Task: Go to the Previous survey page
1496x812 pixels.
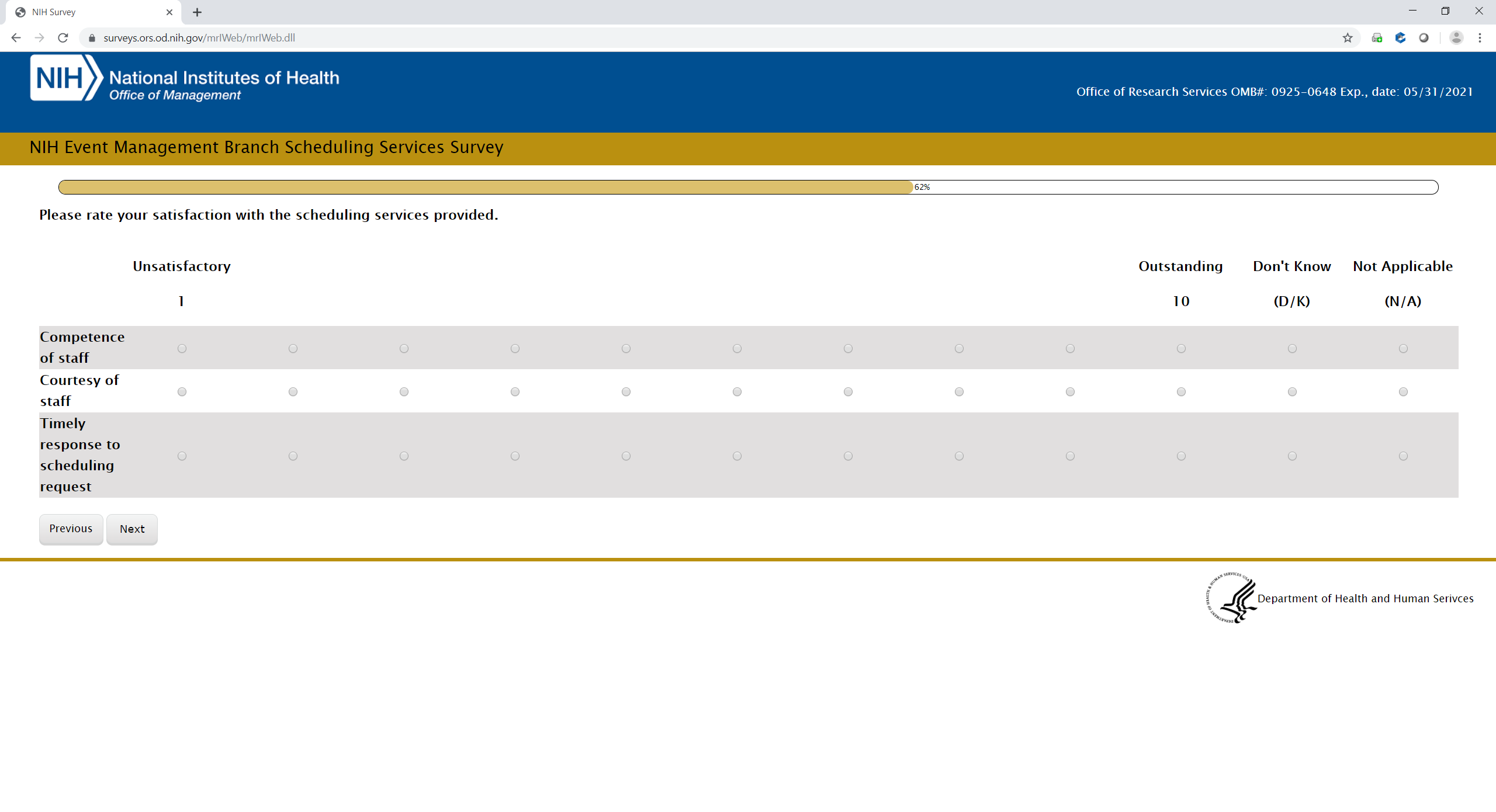Action: (x=71, y=529)
